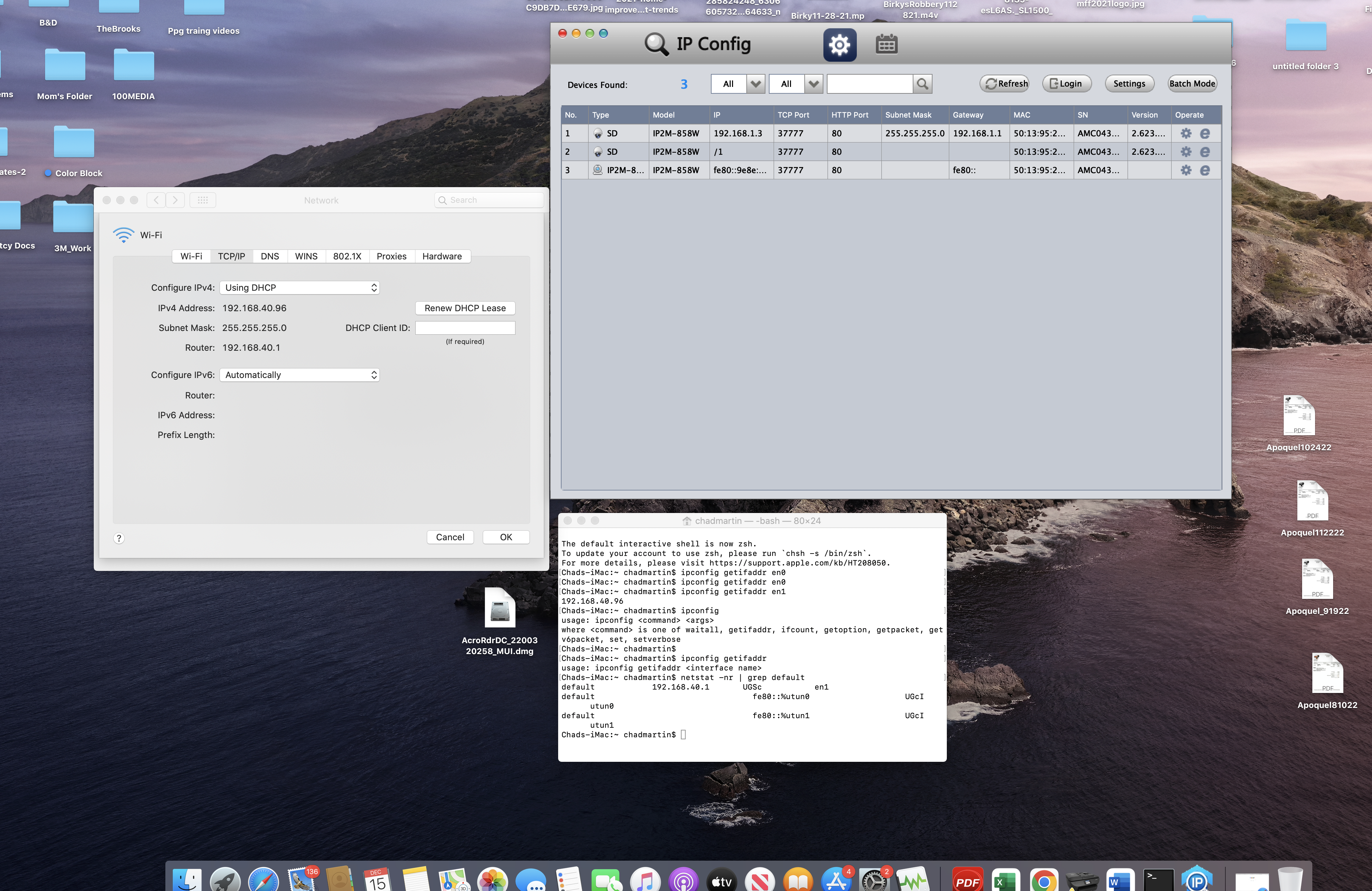Open the calendar schedule view in IP Config
Image resolution: width=1372 pixels, height=891 pixels.
pyautogui.click(x=886, y=44)
